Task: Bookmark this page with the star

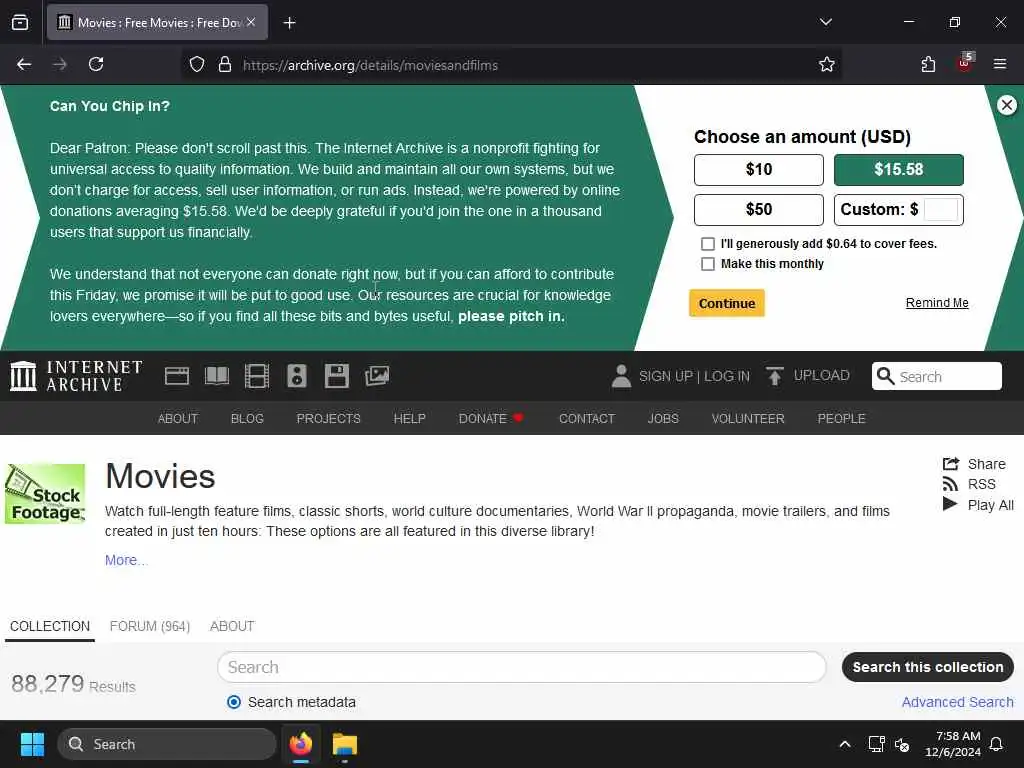Action: [x=827, y=65]
